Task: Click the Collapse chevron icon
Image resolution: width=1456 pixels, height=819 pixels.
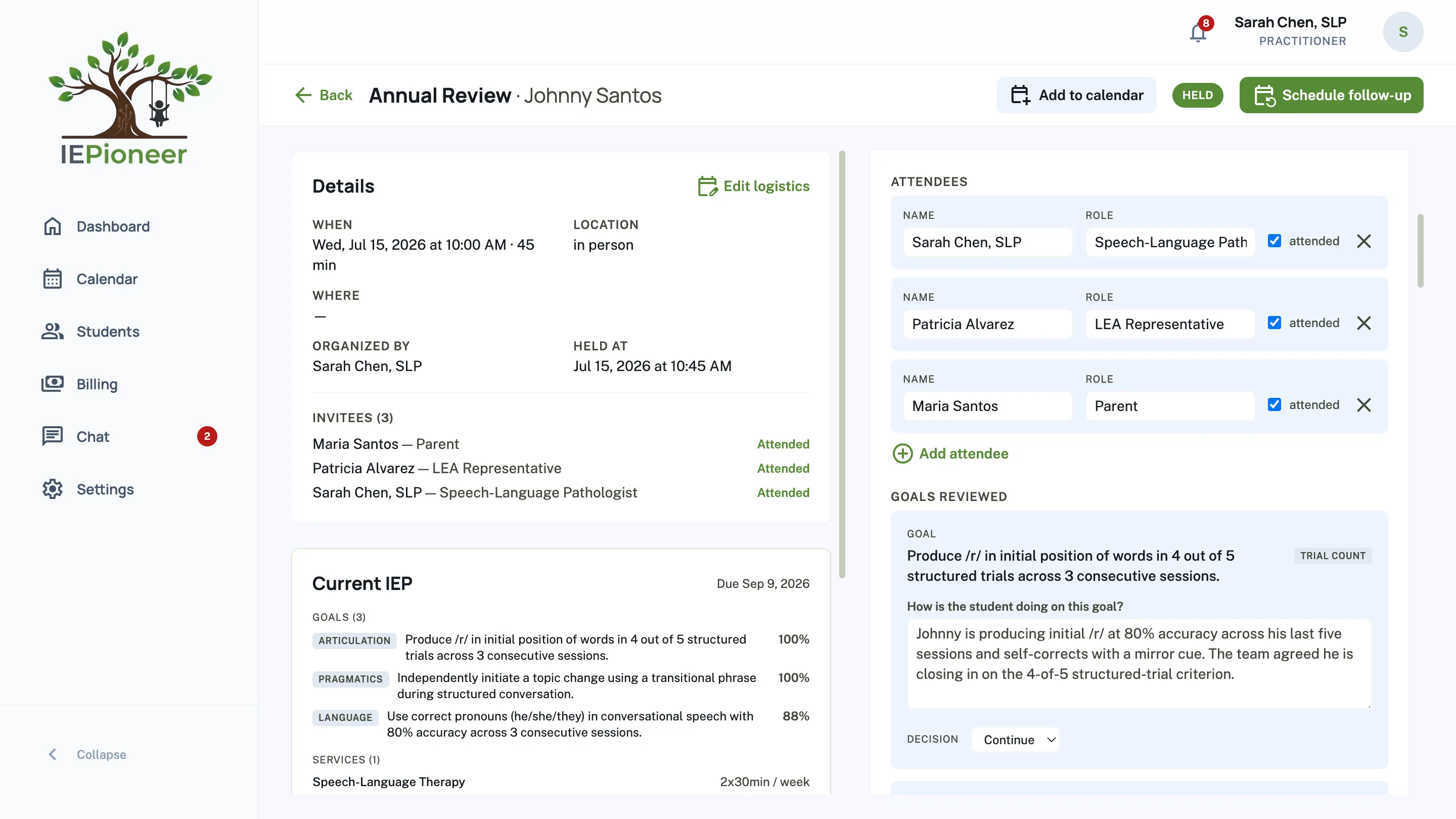Action: 53,754
